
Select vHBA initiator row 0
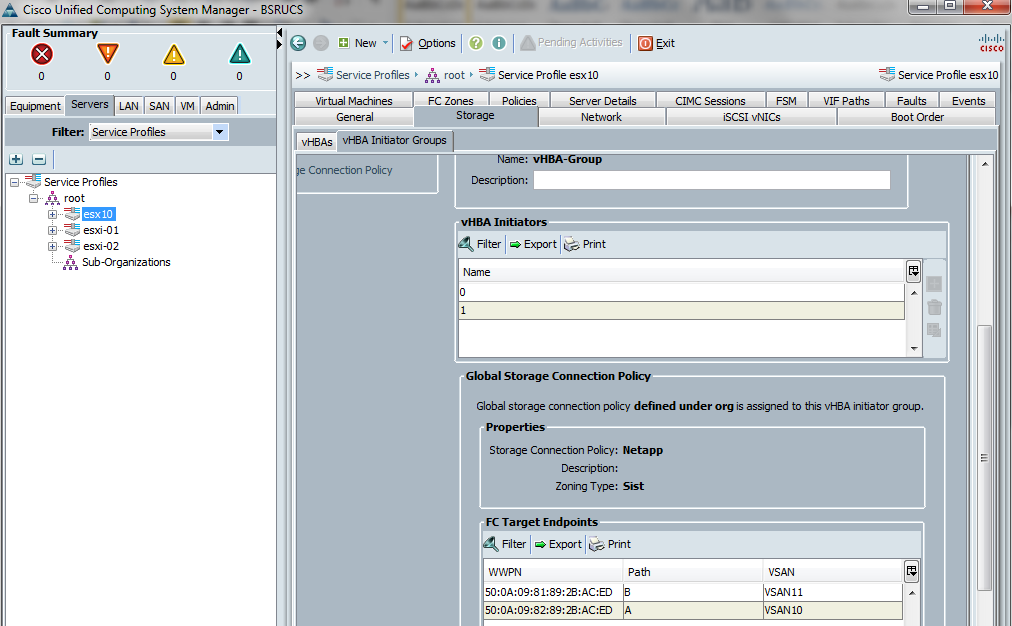click(x=681, y=292)
